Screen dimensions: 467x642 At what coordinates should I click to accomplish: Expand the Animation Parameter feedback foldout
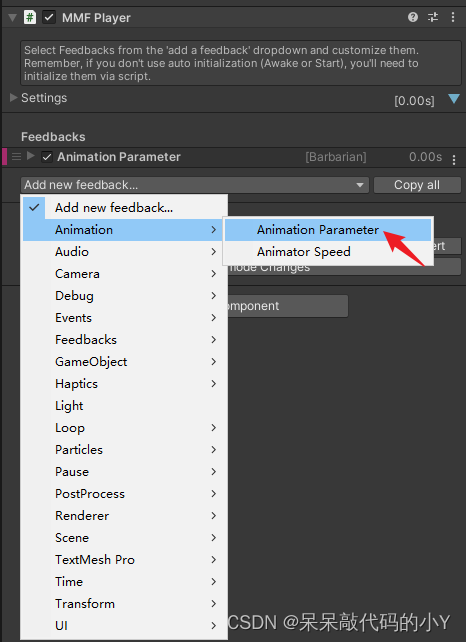pos(30,156)
